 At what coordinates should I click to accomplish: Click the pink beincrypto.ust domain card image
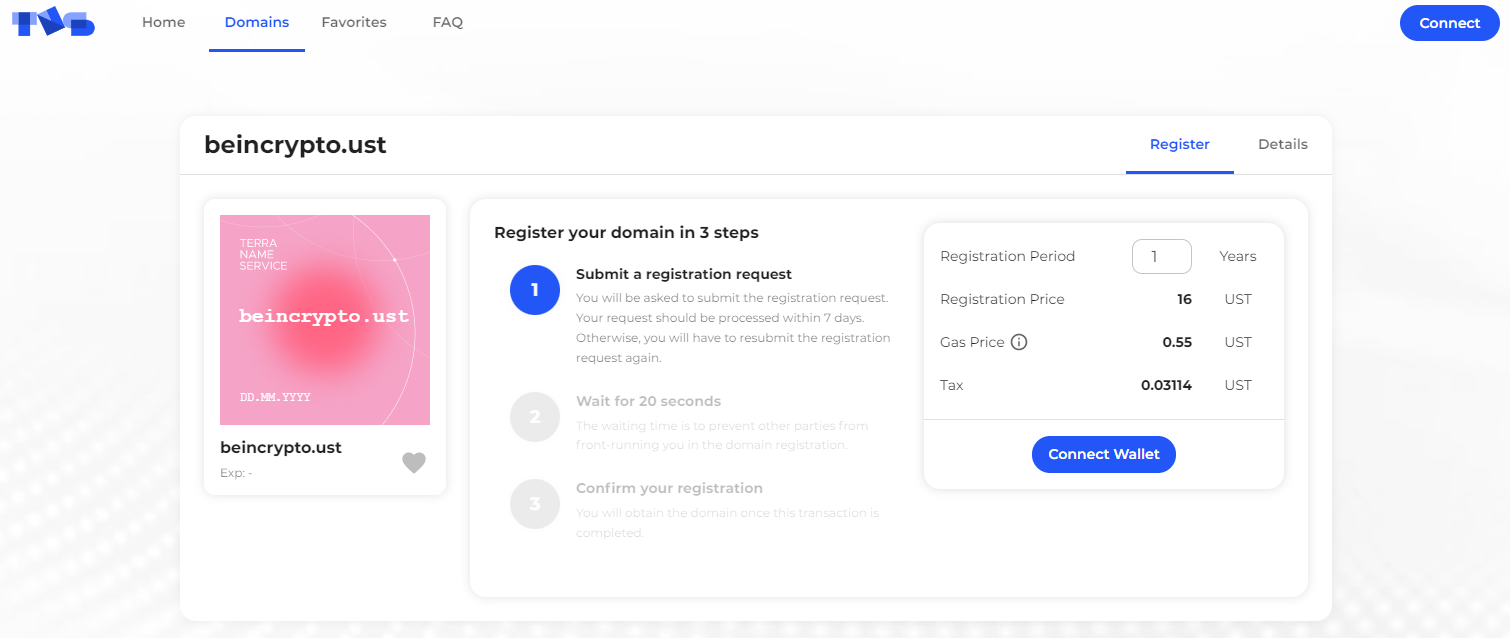click(x=325, y=320)
